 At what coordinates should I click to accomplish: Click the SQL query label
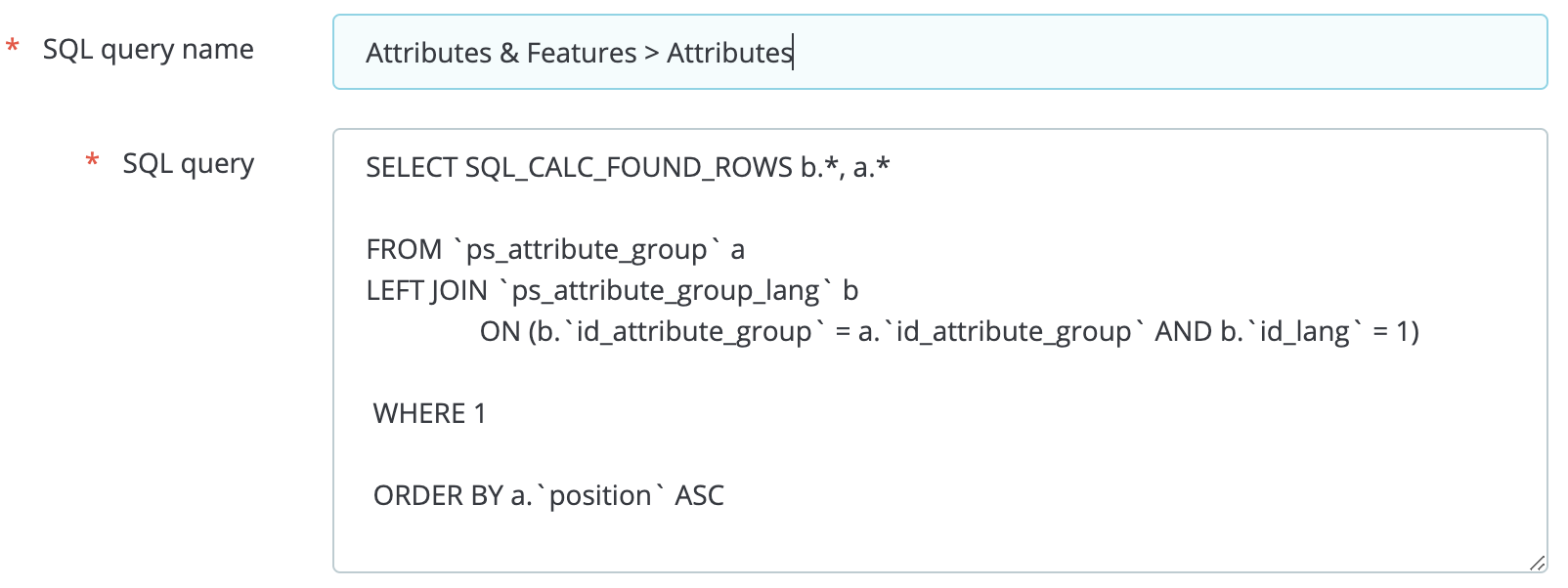tap(190, 163)
